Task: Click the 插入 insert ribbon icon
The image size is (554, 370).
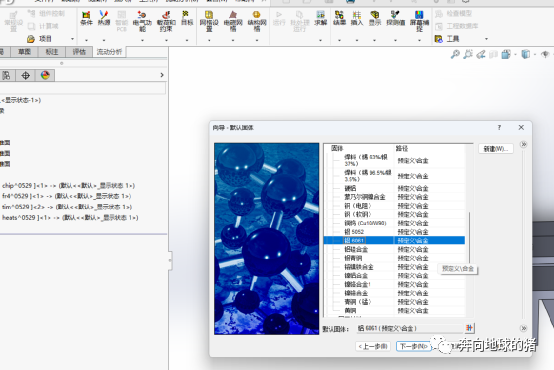Action: (357, 18)
